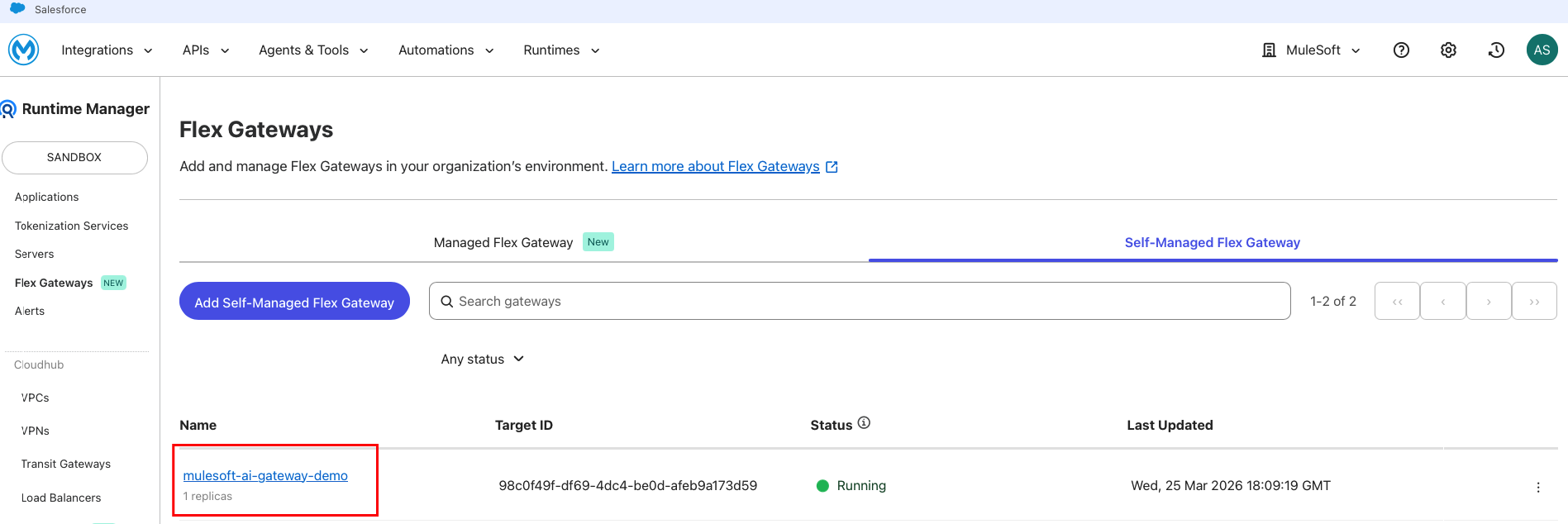Open the Any status filter dropdown
This screenshot has width=1568, height=524.
click(x=482, y=359)
